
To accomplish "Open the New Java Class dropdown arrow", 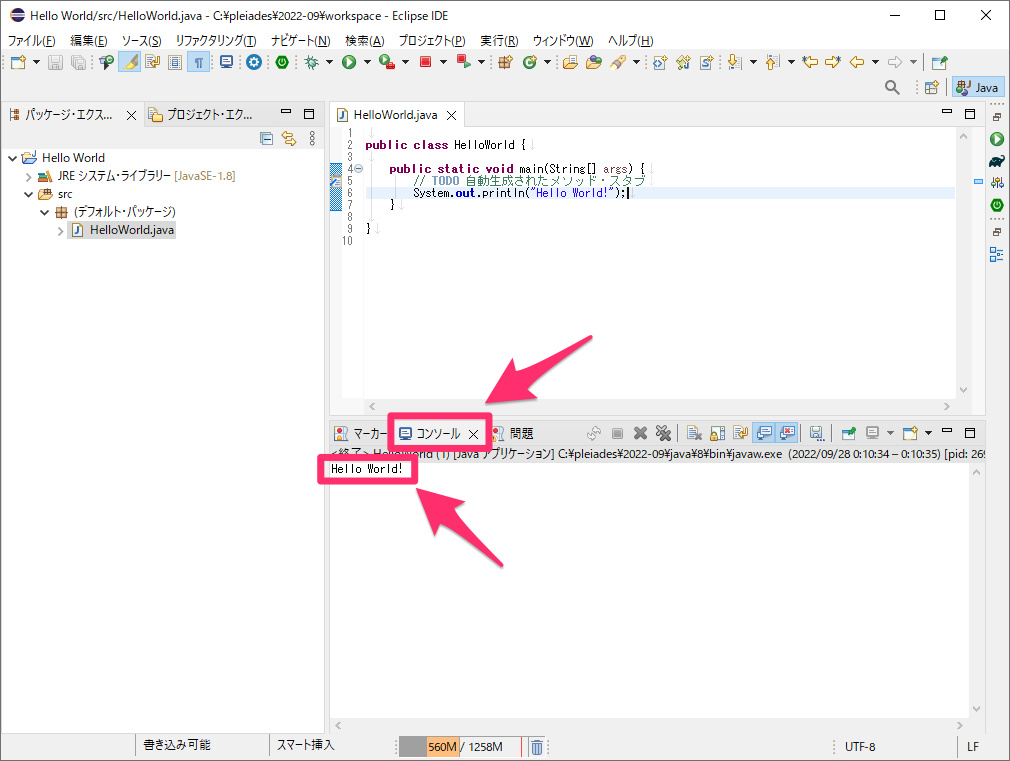I will click(548, 63).
